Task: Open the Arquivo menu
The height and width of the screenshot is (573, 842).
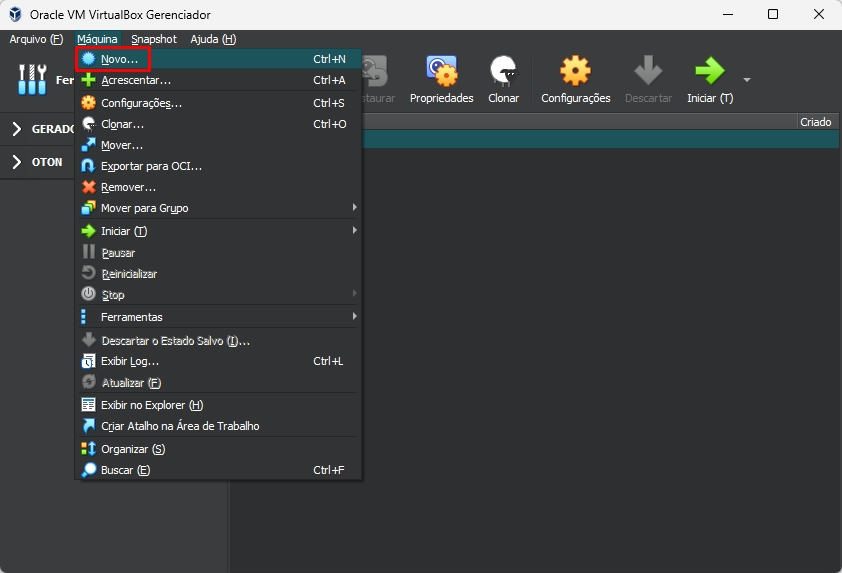Action: (x=36, y=39)
